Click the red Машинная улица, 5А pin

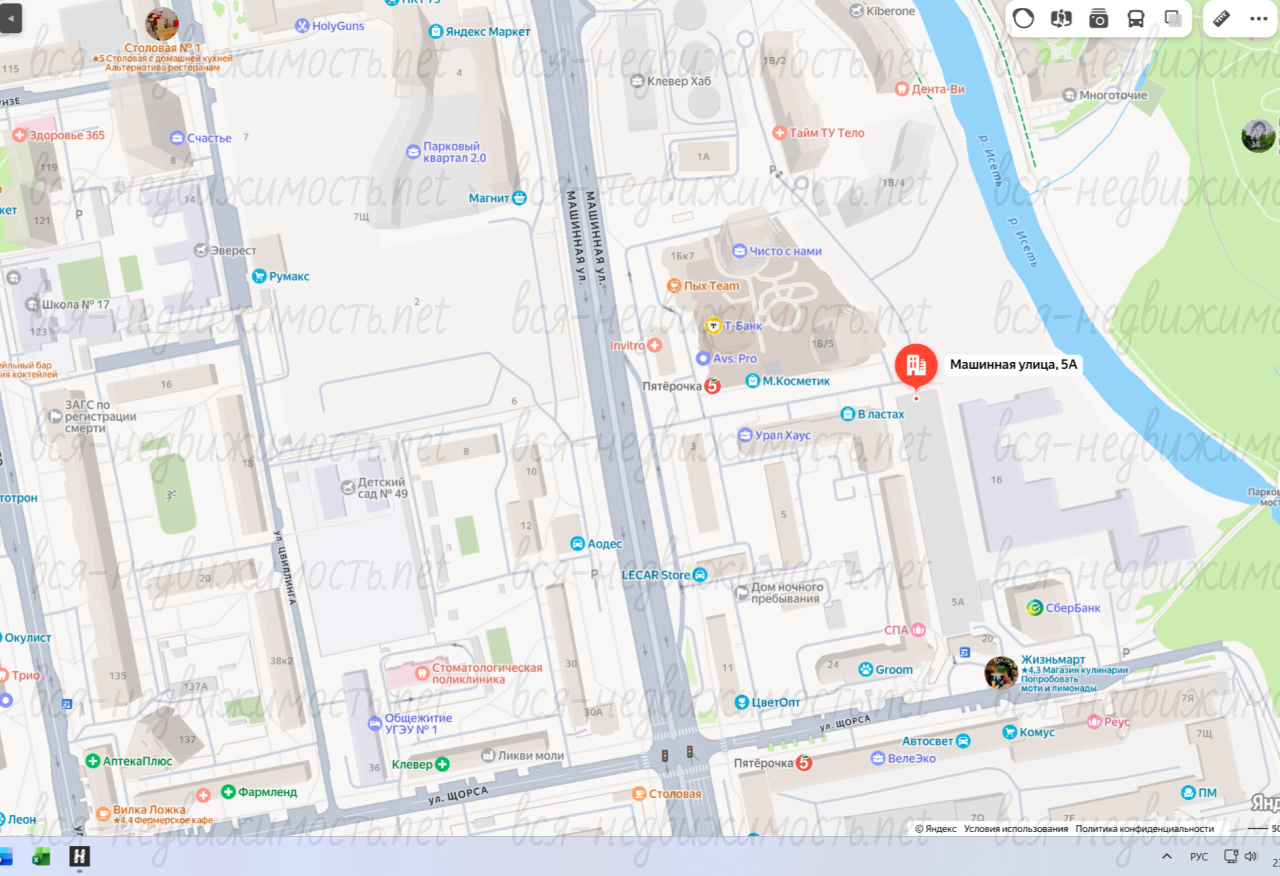pos(915,366)
